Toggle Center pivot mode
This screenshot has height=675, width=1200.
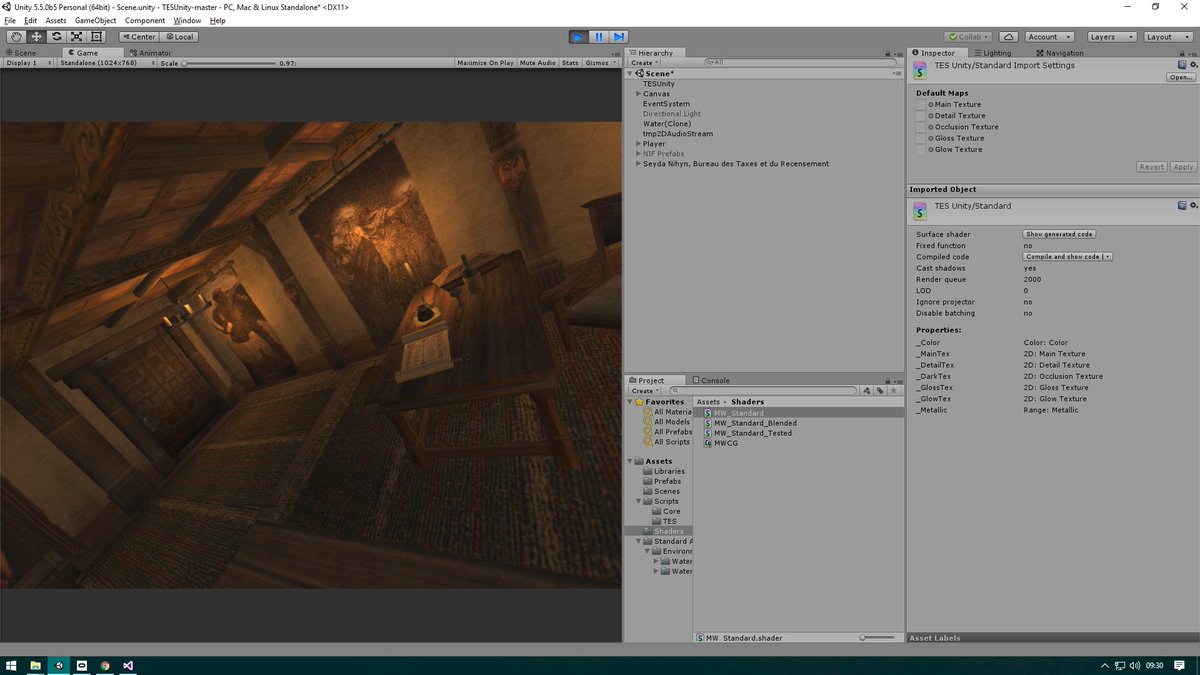[x=137, y=37]
